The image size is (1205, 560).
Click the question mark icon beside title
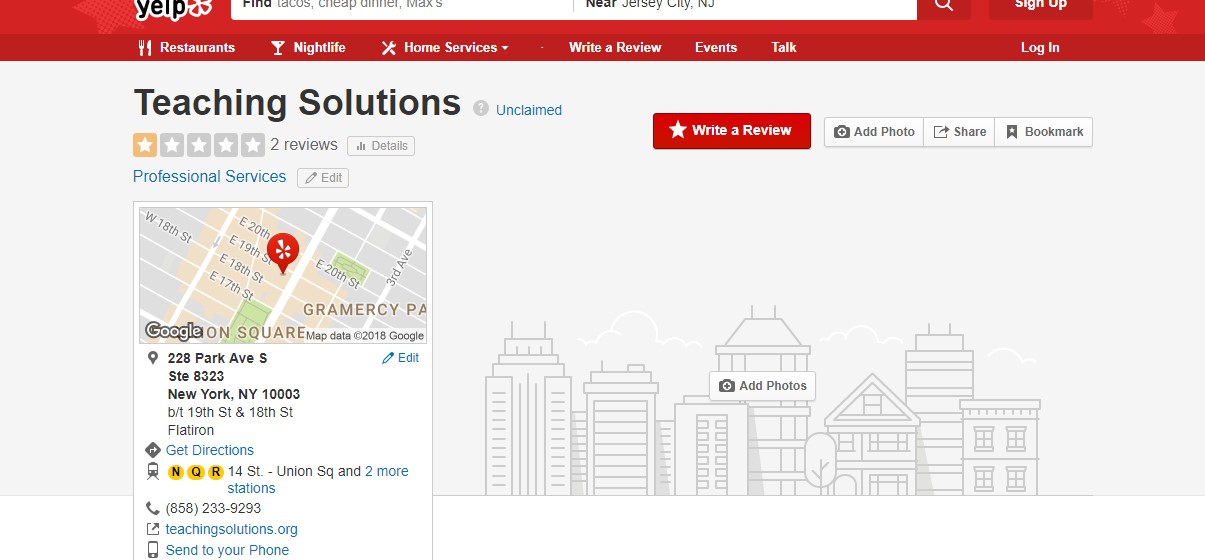(x=481, y=109)
